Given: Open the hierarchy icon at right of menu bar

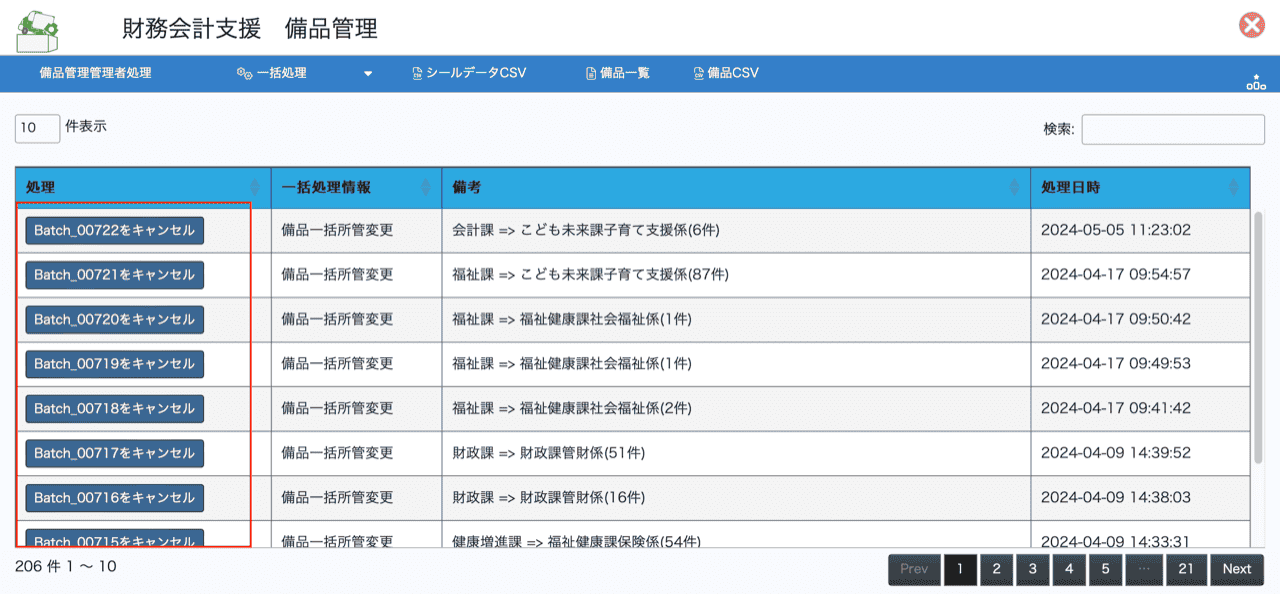Looking at the screenshot, I should point(1255,82).
